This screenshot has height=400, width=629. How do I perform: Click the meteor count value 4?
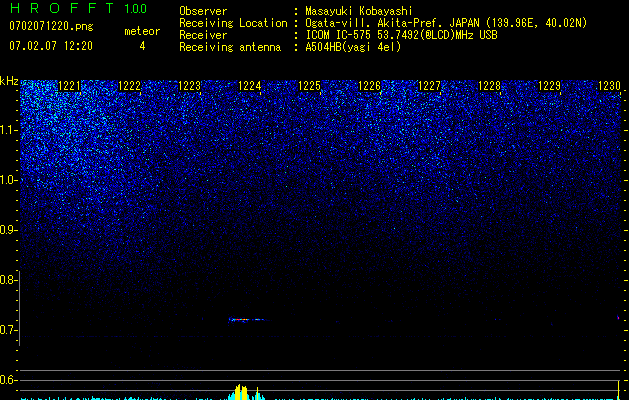pyautogui.click(x=142, y=46)
